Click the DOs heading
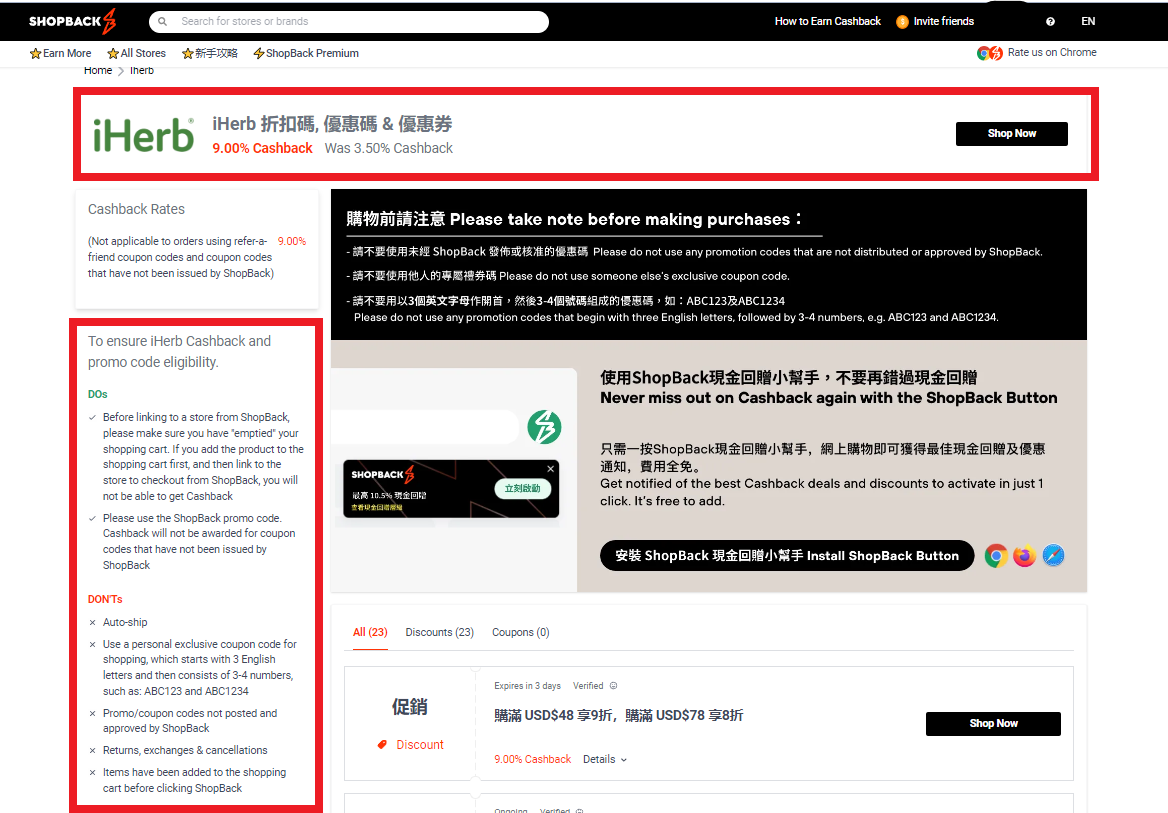Viewport: 1168px width, 813px height. tap(98, 394)
